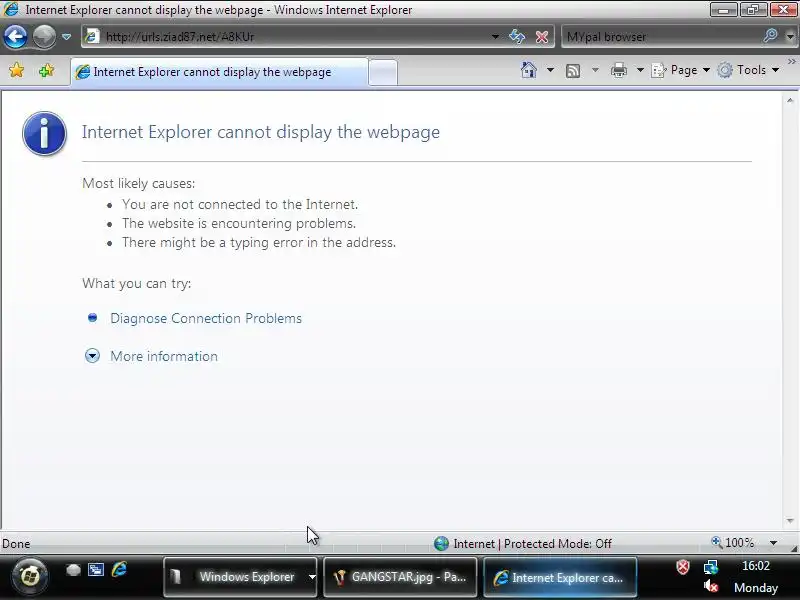Image resolution: width=800 pixels, height=600 pixels.
Task: Open the search provider options dropdown
Action: tap(790, 37)
